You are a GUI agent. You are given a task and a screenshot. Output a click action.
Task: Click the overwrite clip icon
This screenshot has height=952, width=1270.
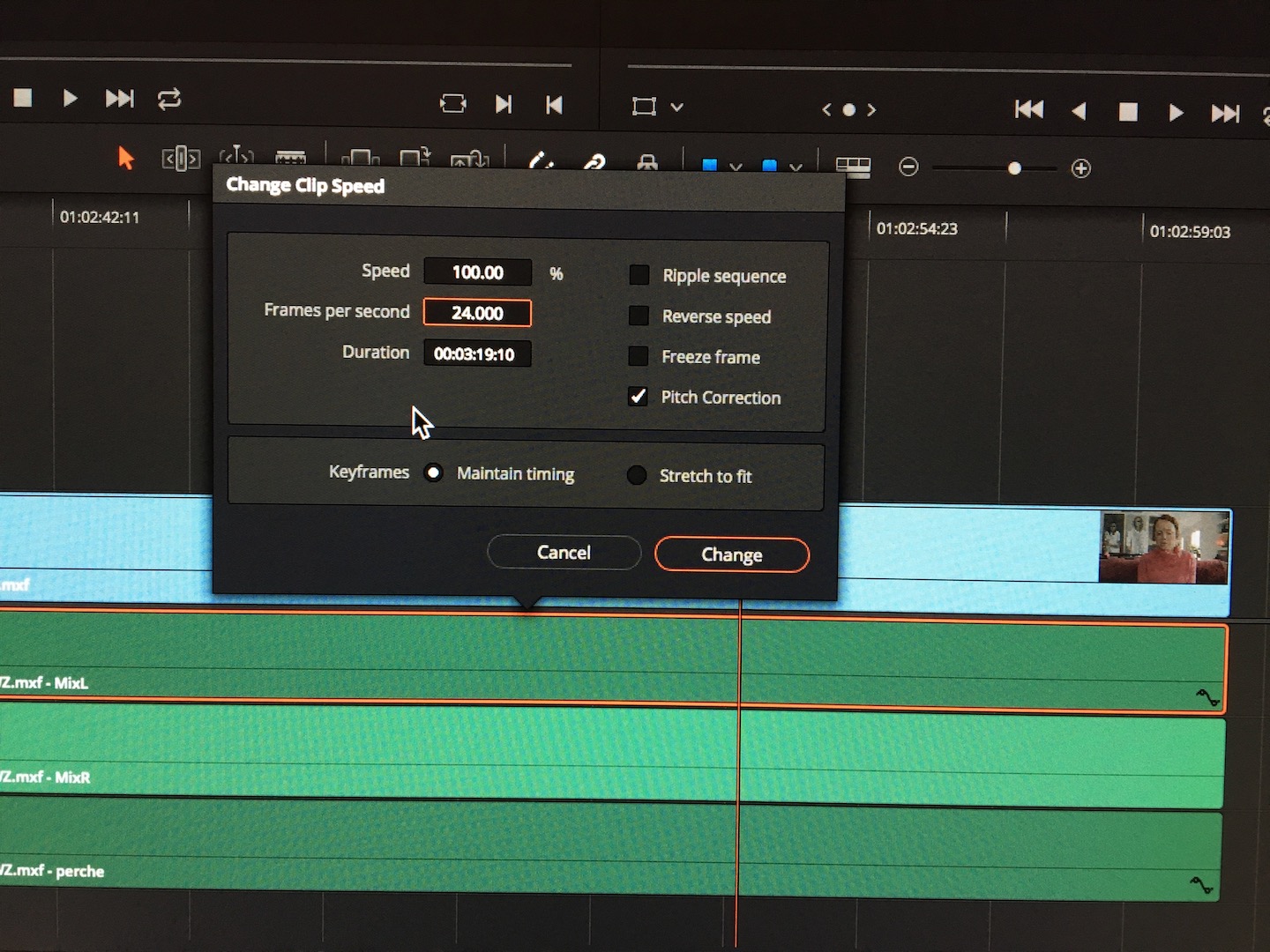(x=415, y=158)
